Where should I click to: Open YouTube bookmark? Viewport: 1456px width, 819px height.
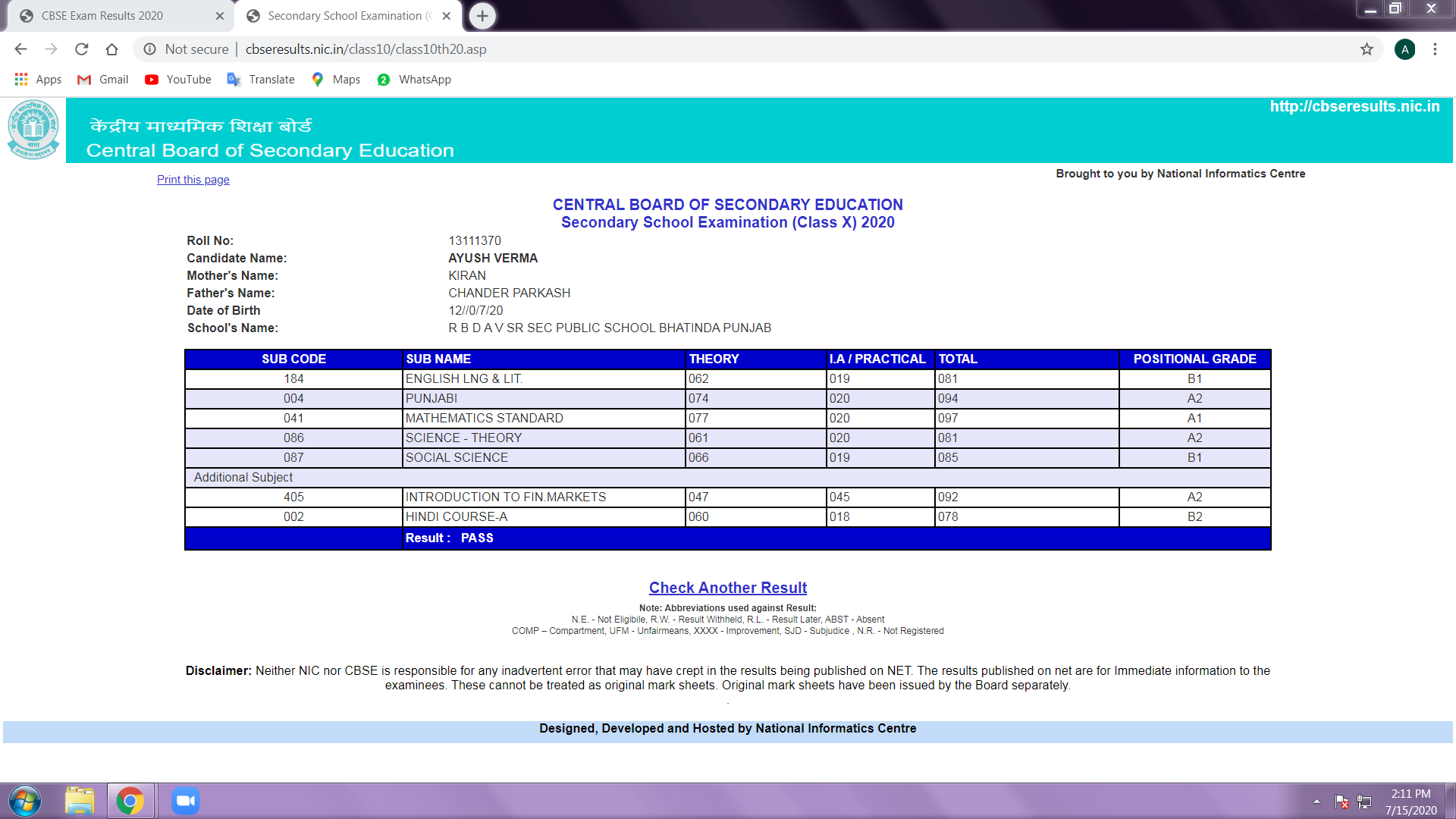pyautogui.click(x=178, y=80)
